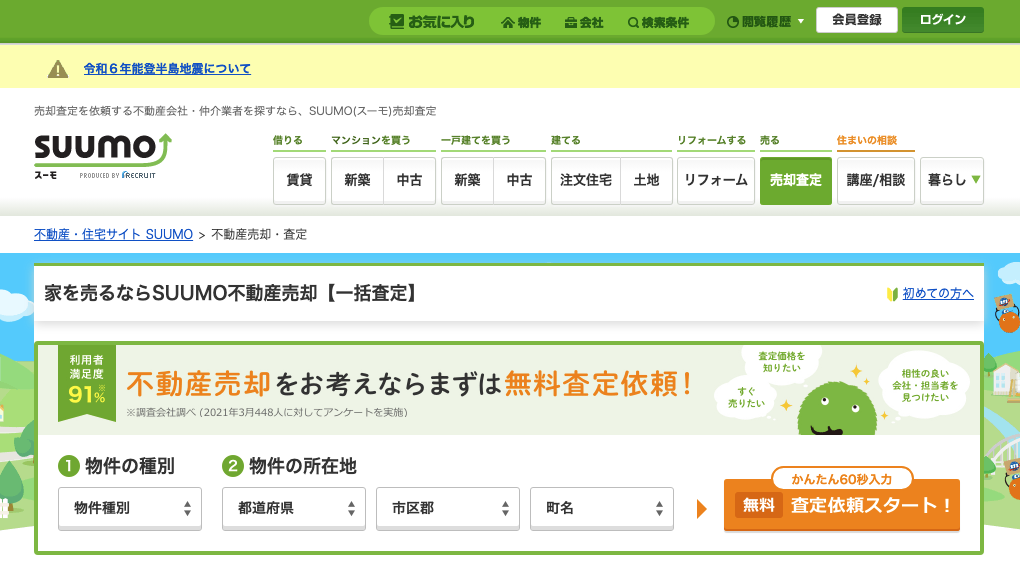Select 新築 under マンションを買う

[x=357, y=180]
